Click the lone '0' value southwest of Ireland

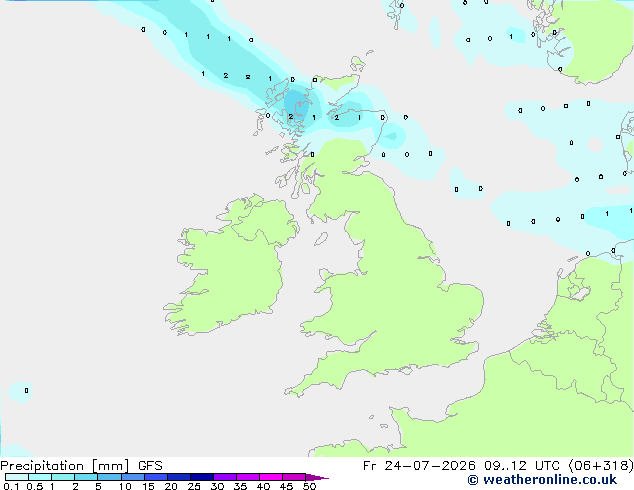26,391
